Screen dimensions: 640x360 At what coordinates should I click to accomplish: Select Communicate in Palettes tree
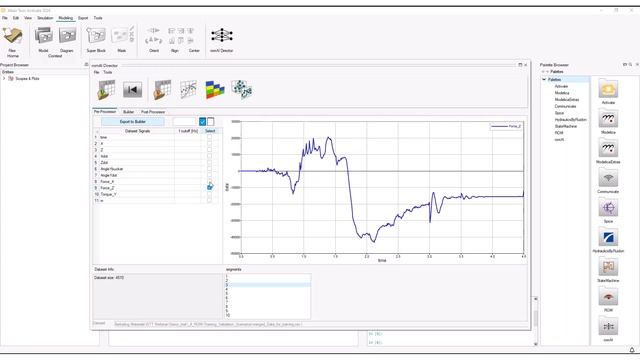click(565, 106)
